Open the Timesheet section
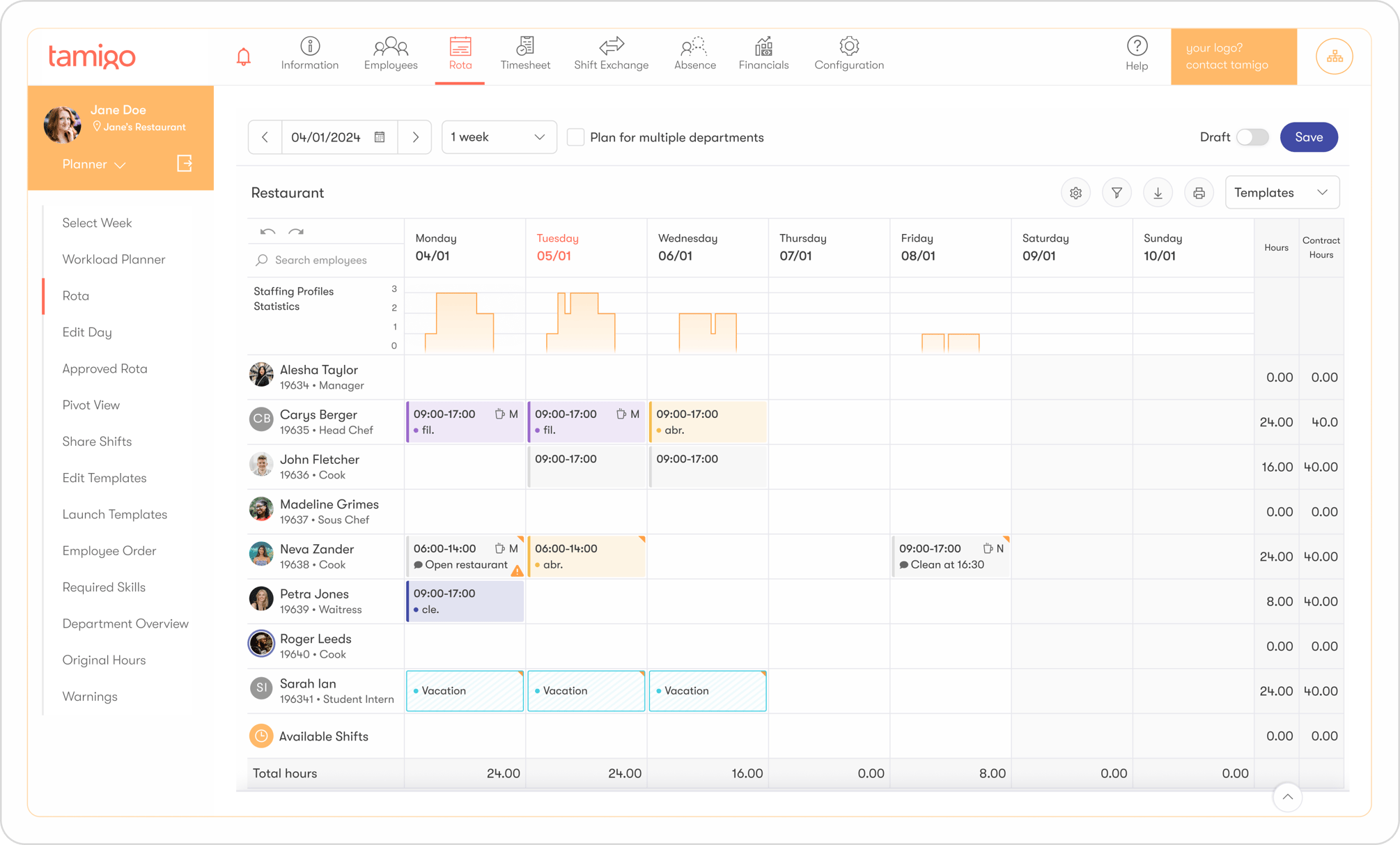 pyautogui.click(x=525, y=54)
